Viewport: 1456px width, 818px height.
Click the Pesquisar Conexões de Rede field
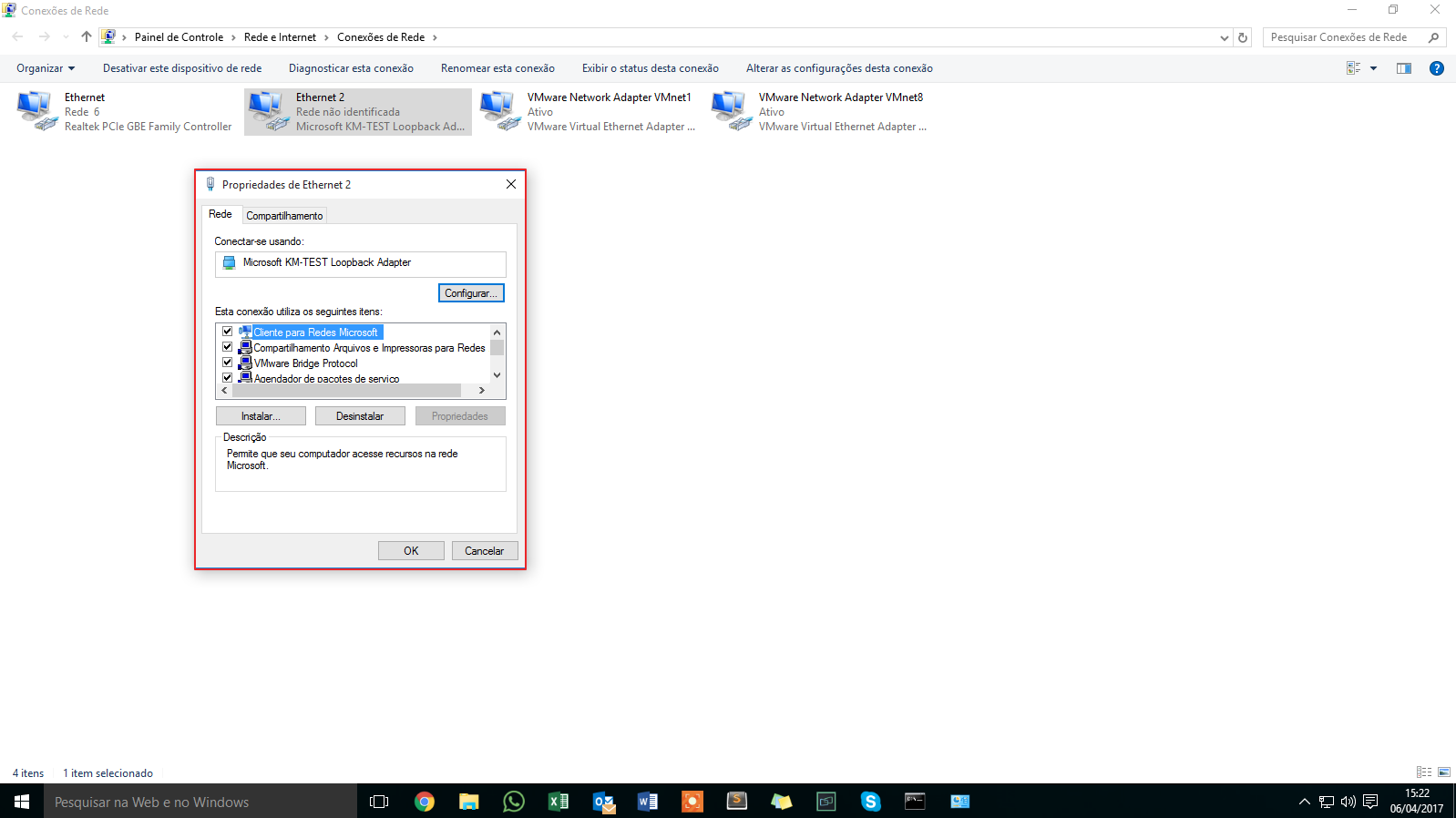(x=1339, y=37)
